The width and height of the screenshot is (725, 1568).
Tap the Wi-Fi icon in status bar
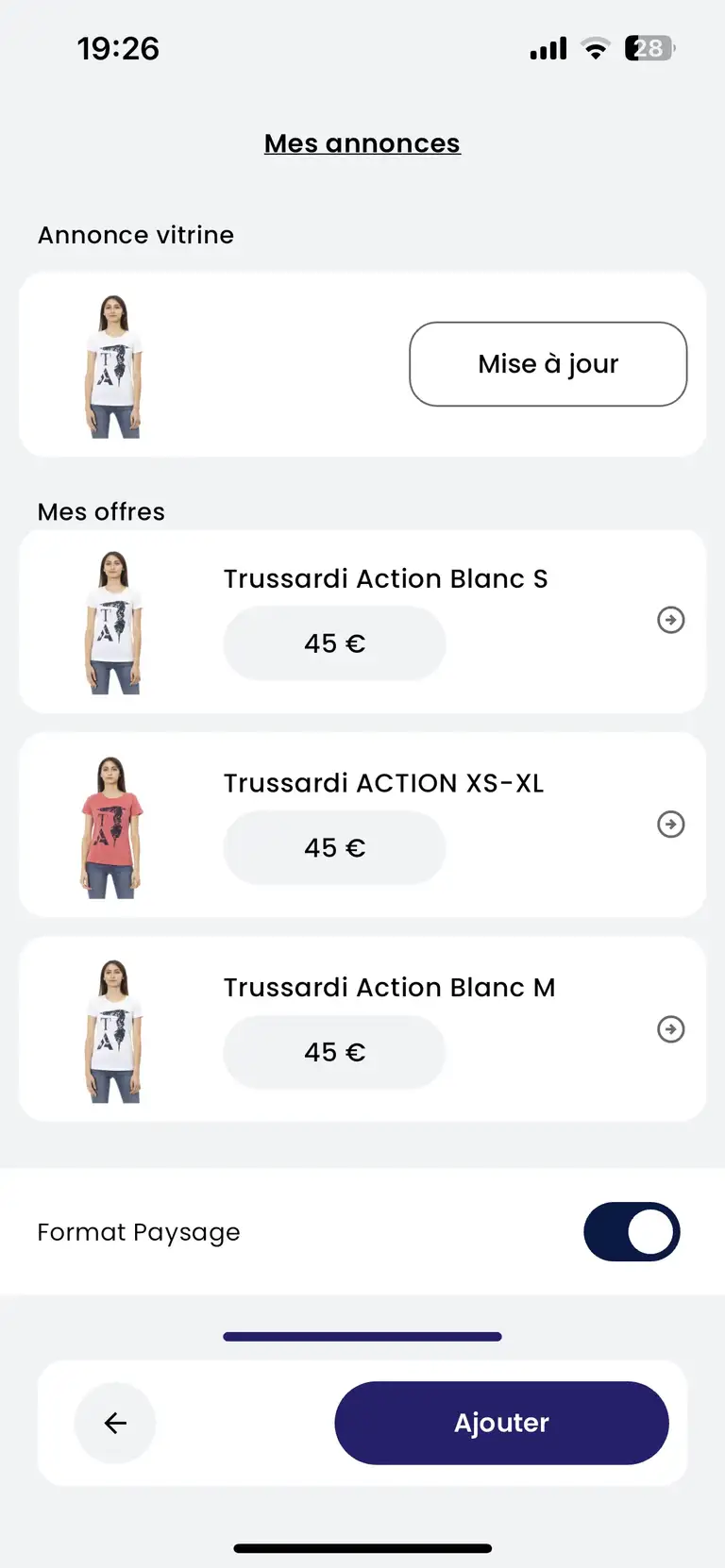pos(596,48)
